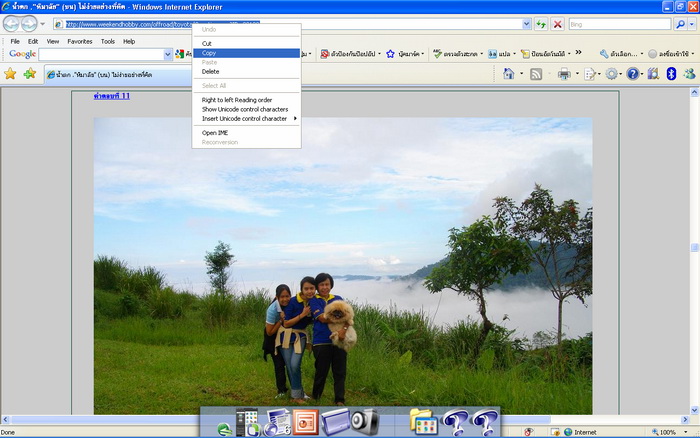The height and width of the screenshot is (438, 700).
Task: Toggle Right to left Reading order
Action: (x=237, y=100)
